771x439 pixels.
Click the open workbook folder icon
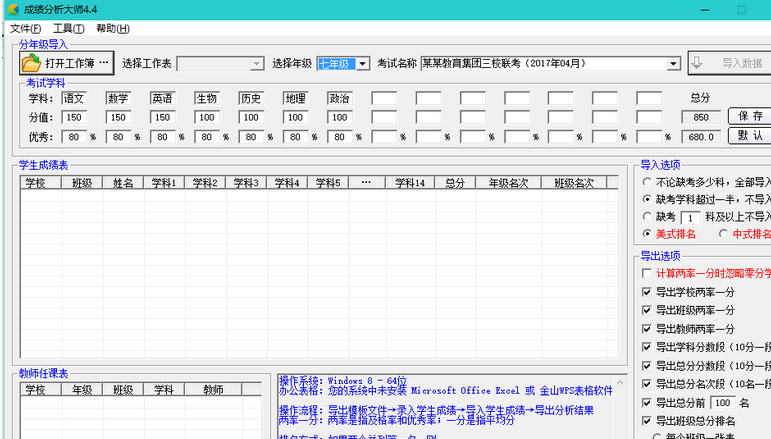(31, 63)
